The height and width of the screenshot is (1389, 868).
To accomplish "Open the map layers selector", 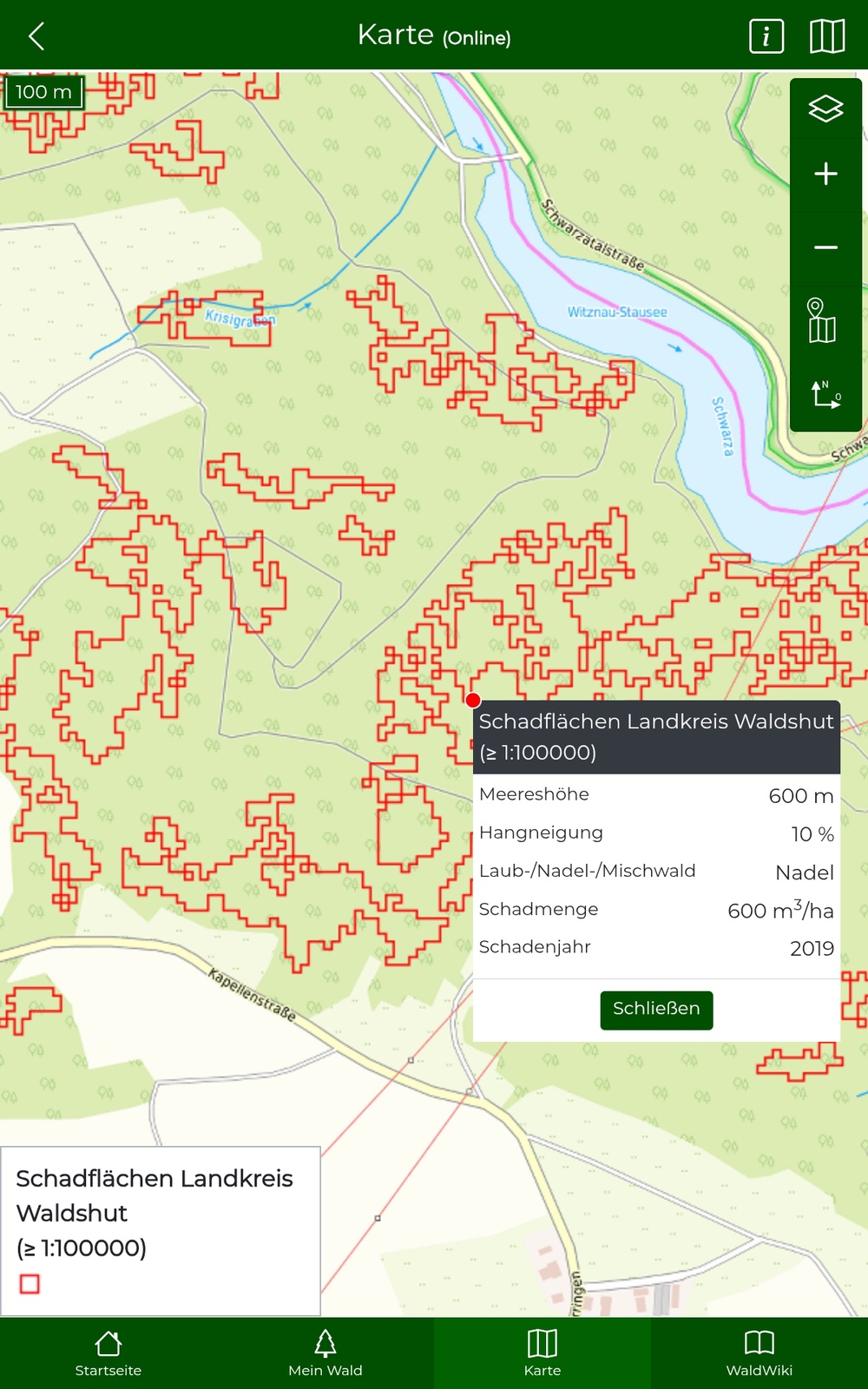I will (825, 109).
